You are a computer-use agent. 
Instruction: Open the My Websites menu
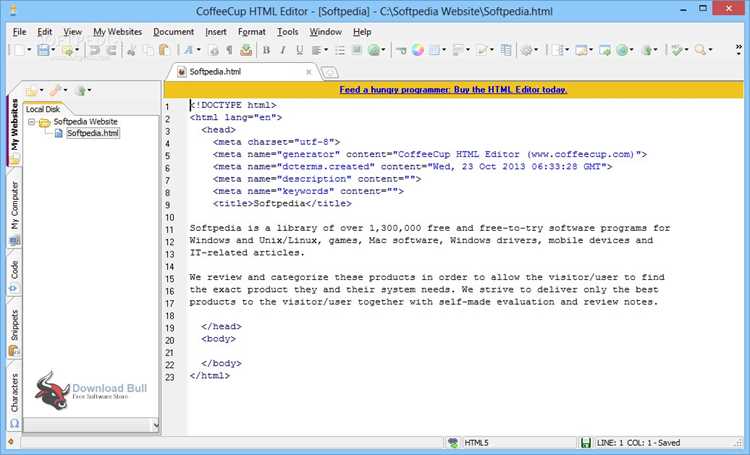click(117, 32)
